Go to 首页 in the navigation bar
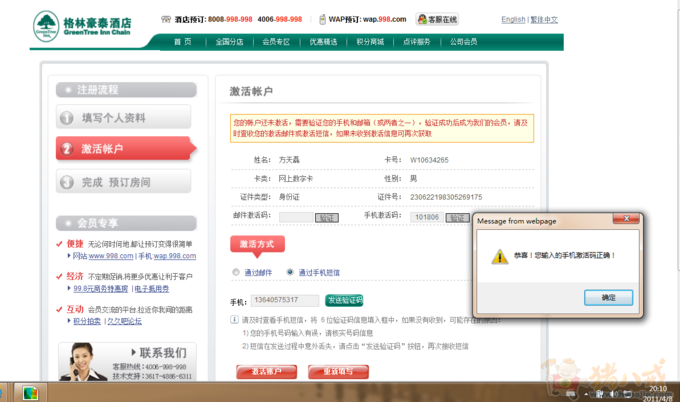 [x=183, y=42]
